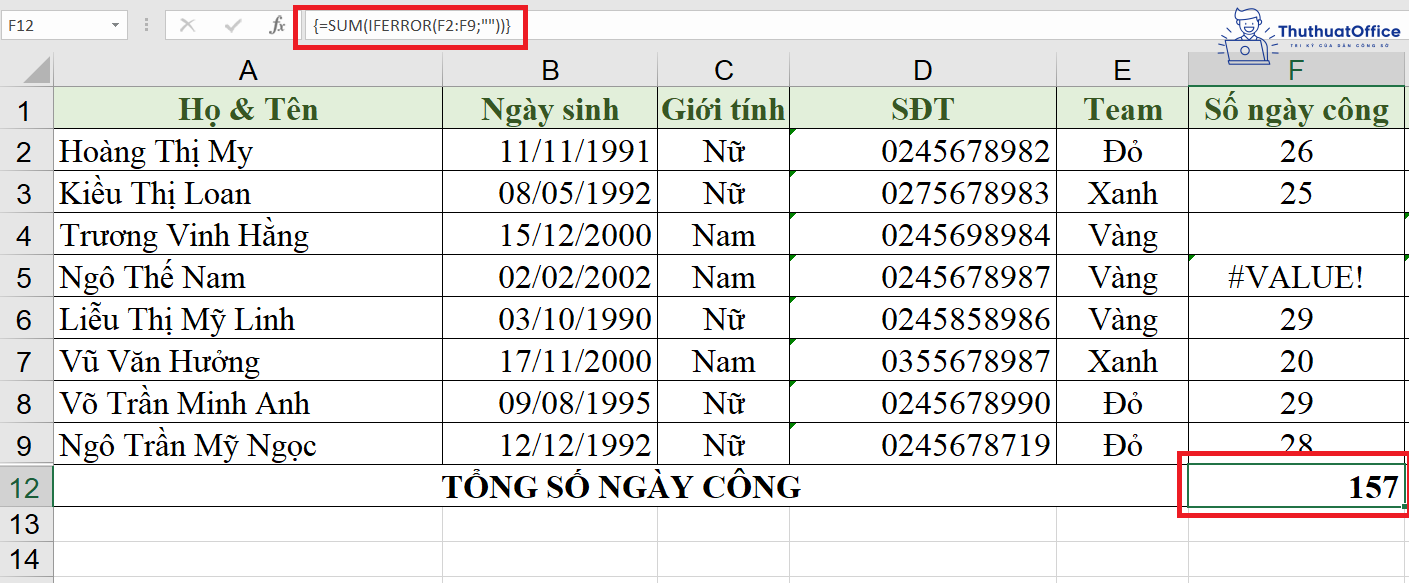The image size is (1409, 583).
Task: Select the Team header cell
Action: [1121, 110]
